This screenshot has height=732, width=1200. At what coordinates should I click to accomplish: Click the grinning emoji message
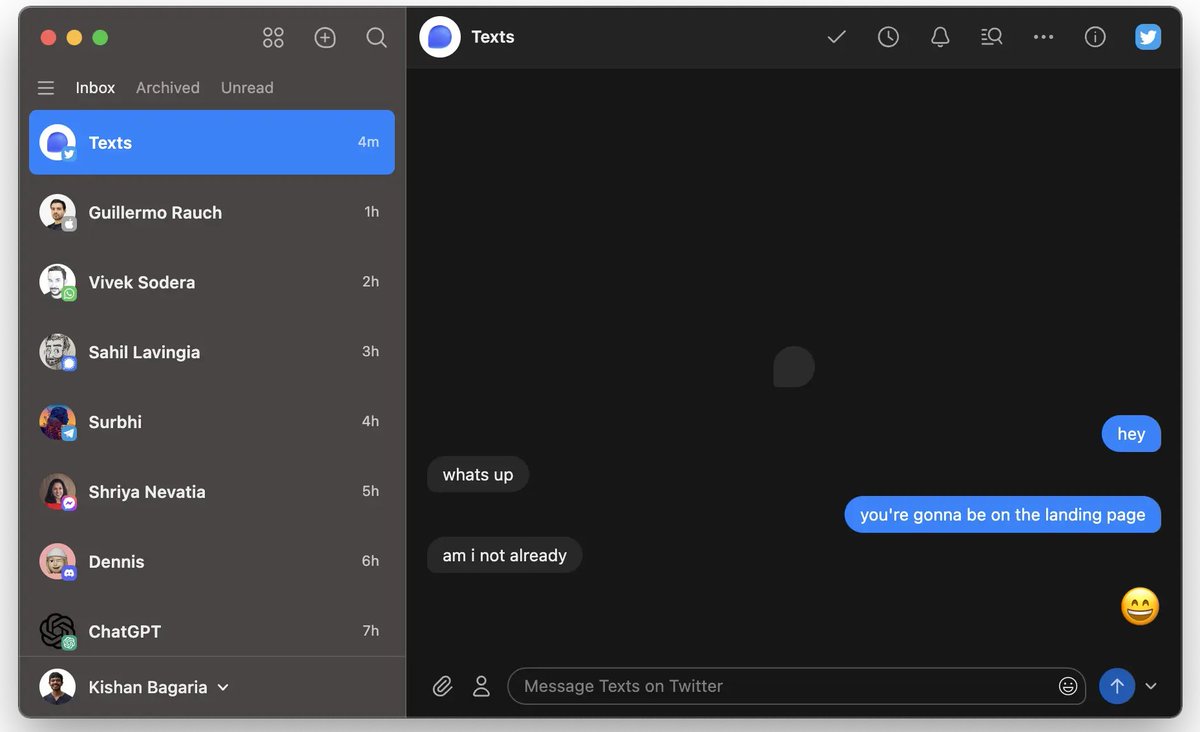click(1140, 606)
